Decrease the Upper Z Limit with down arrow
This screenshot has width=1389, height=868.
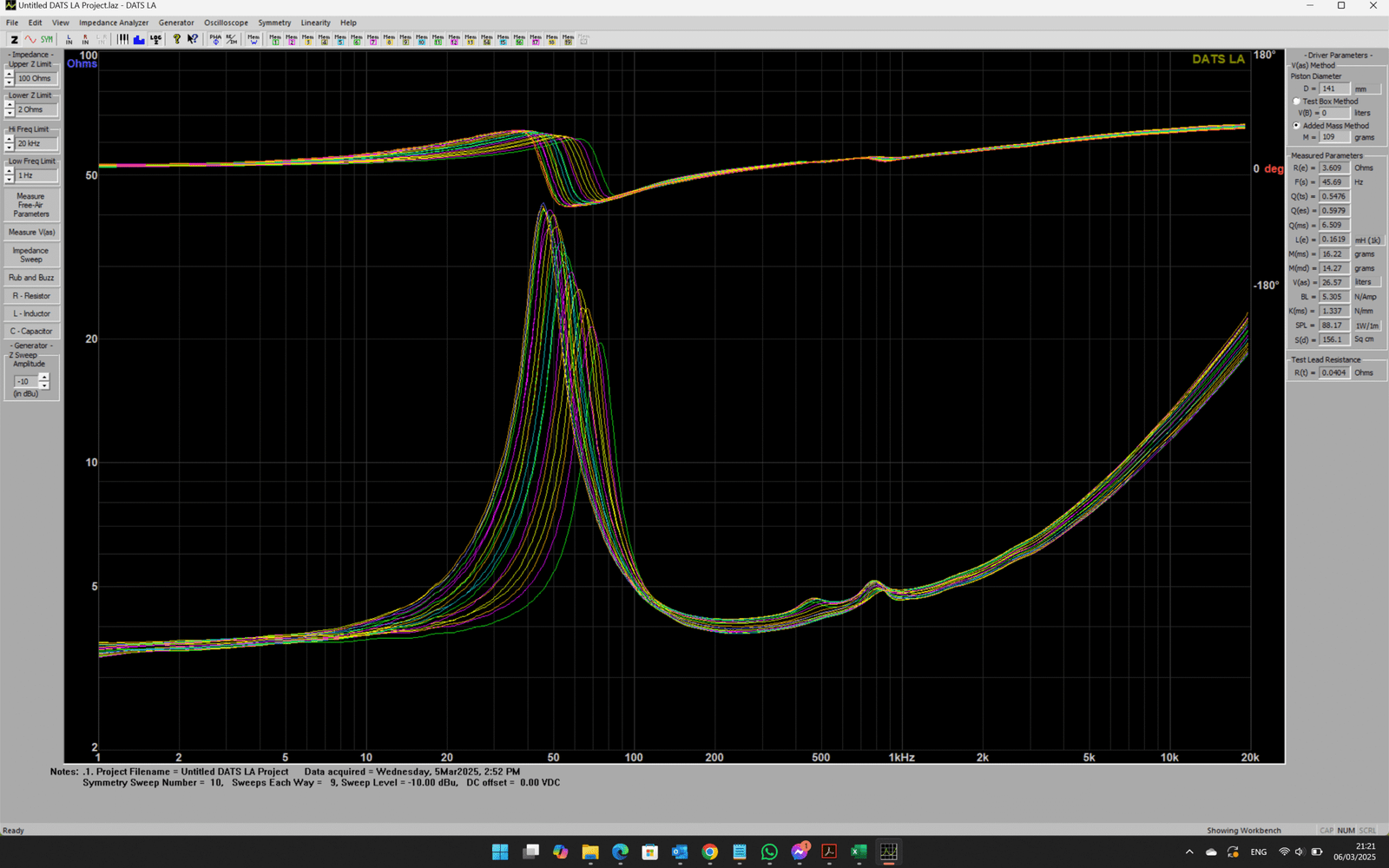[10, 82]
